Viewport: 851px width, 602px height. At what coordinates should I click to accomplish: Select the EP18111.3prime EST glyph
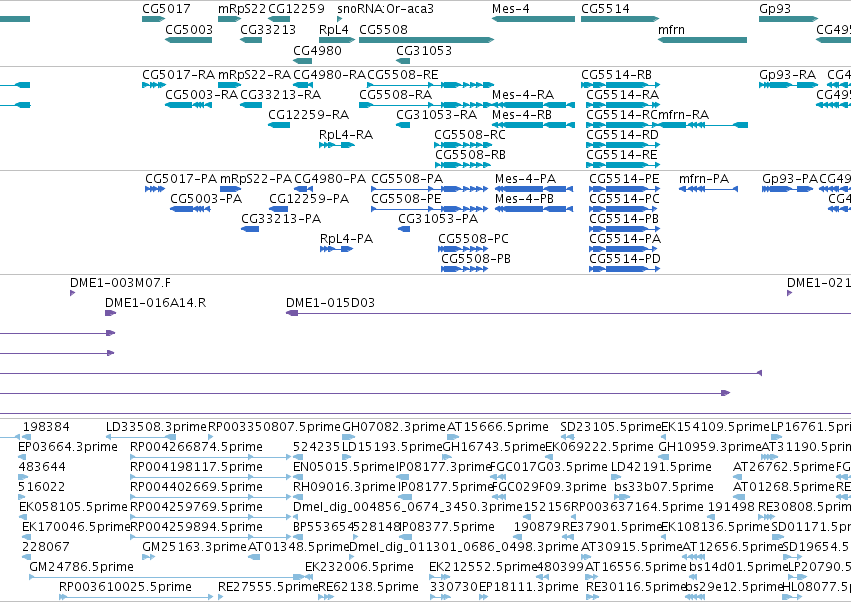tap(484, 597)
